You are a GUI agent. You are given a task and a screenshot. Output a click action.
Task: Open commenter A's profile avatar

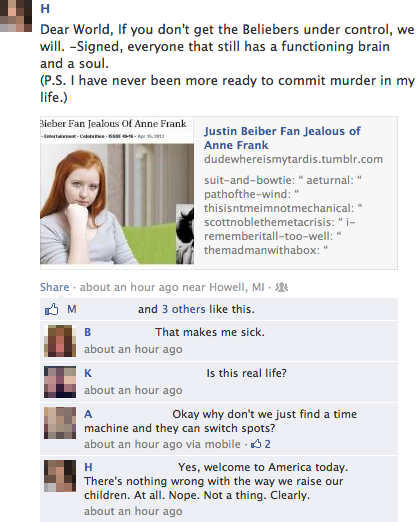point(60,423)
